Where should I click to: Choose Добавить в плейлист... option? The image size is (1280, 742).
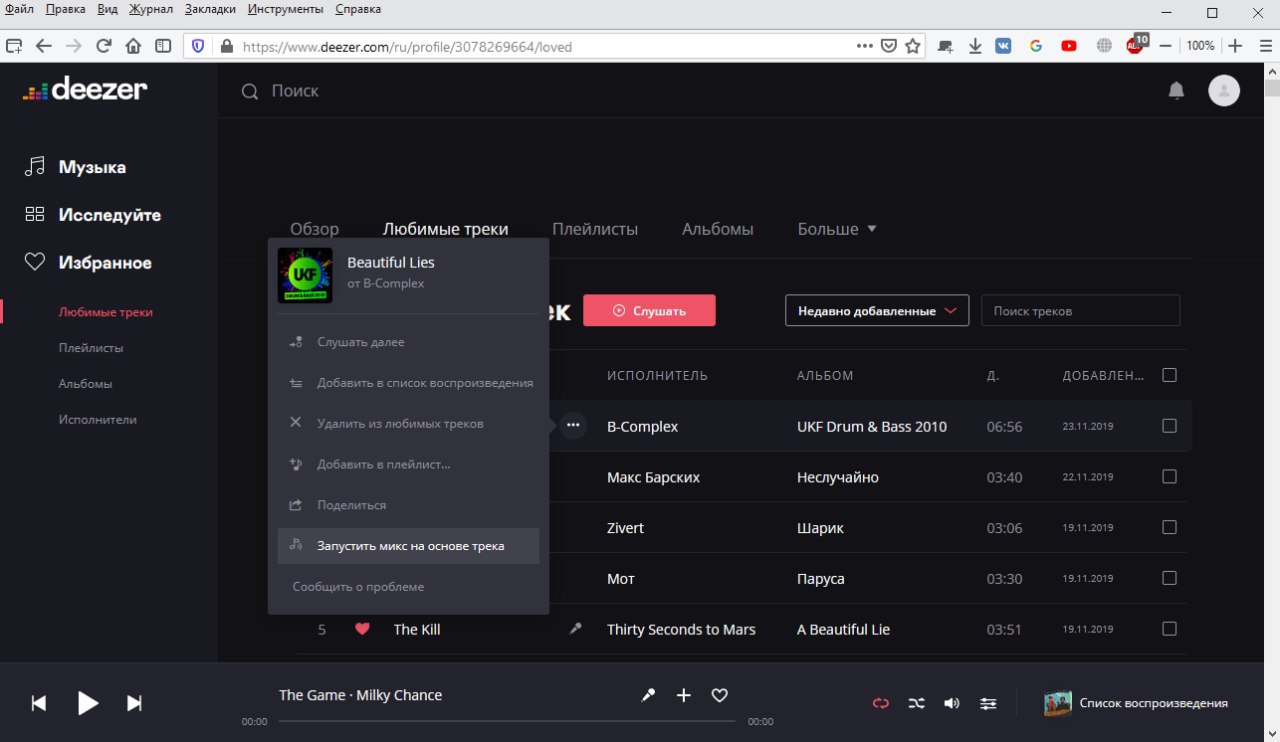408,464
